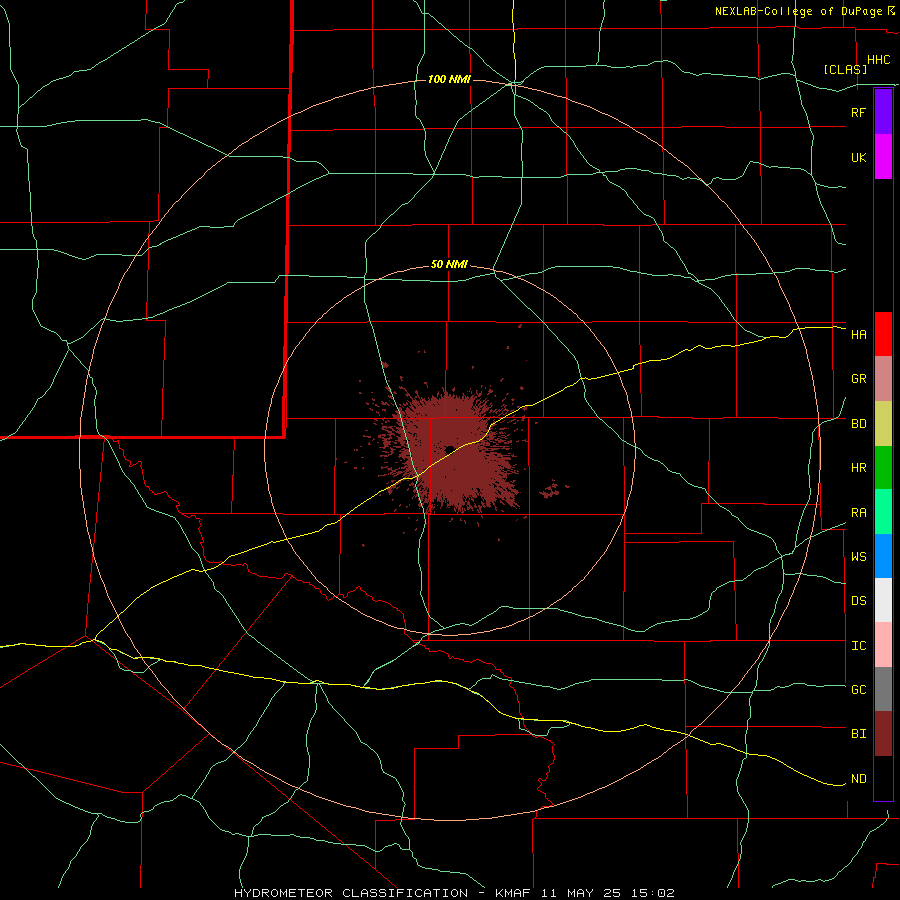Click the DS legend label
The width and height of the screenshot is (900, 900).
tap(858, 601)
